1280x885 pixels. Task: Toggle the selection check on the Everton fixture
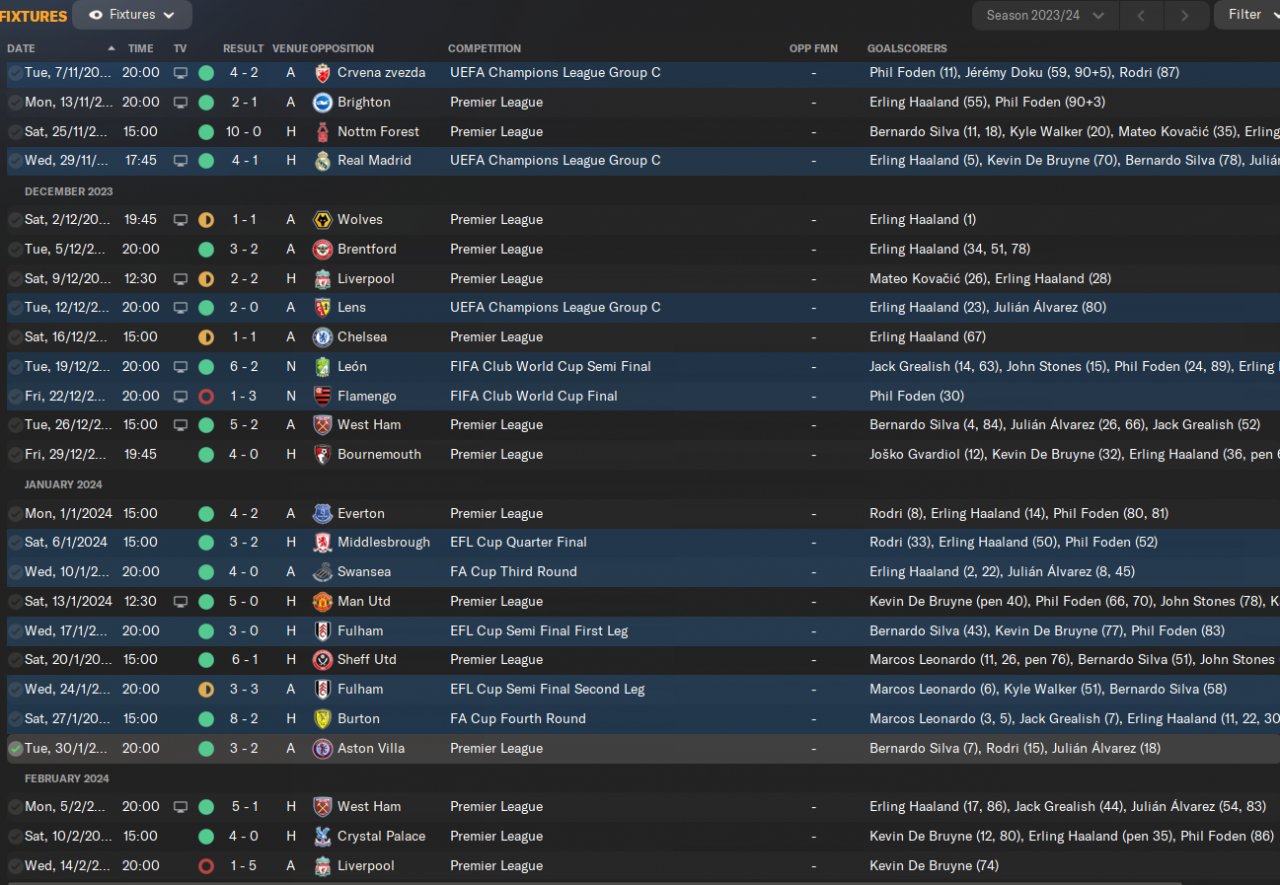15,514
